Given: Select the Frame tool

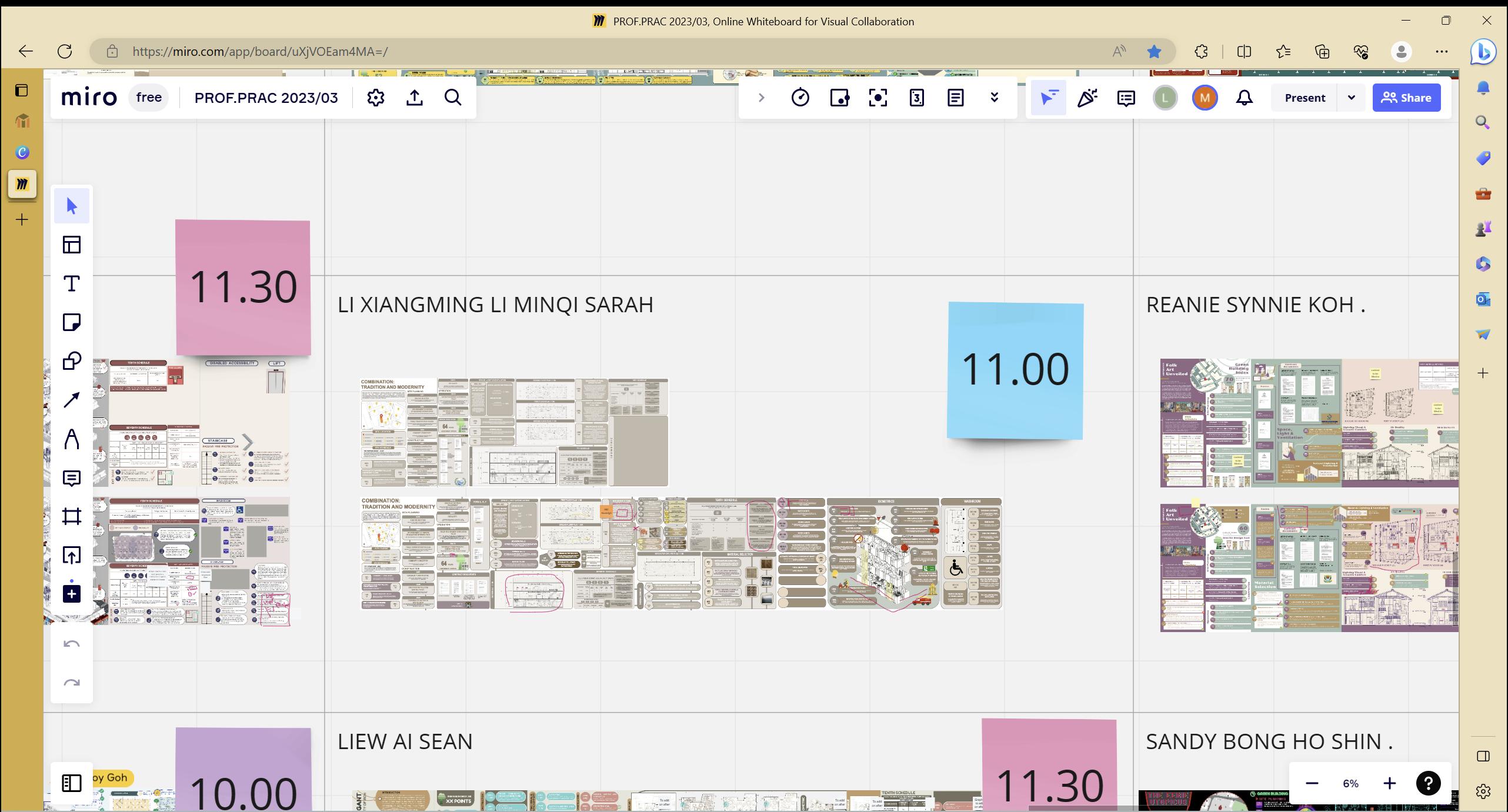Looking at the screenshot, I should click(x=71, y=517).
